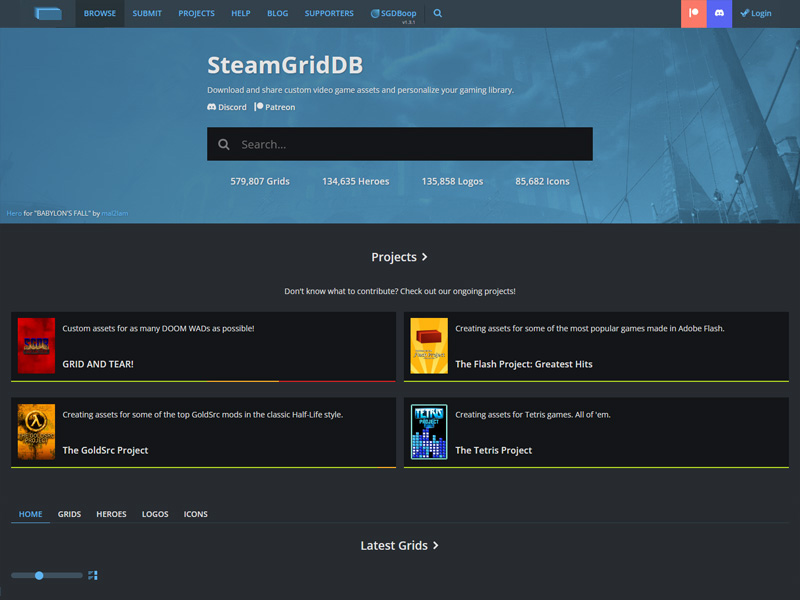Switch to the GRIDS tab
This screenshot has height=600, width=800.
coord(69,513)
